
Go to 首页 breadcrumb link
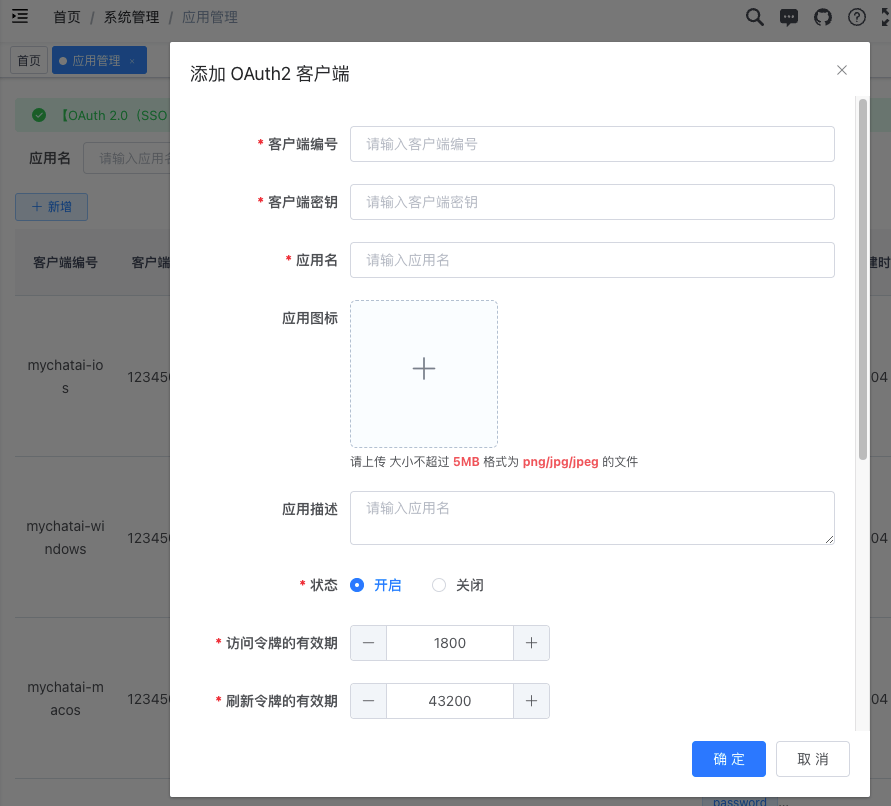point(67,17)
